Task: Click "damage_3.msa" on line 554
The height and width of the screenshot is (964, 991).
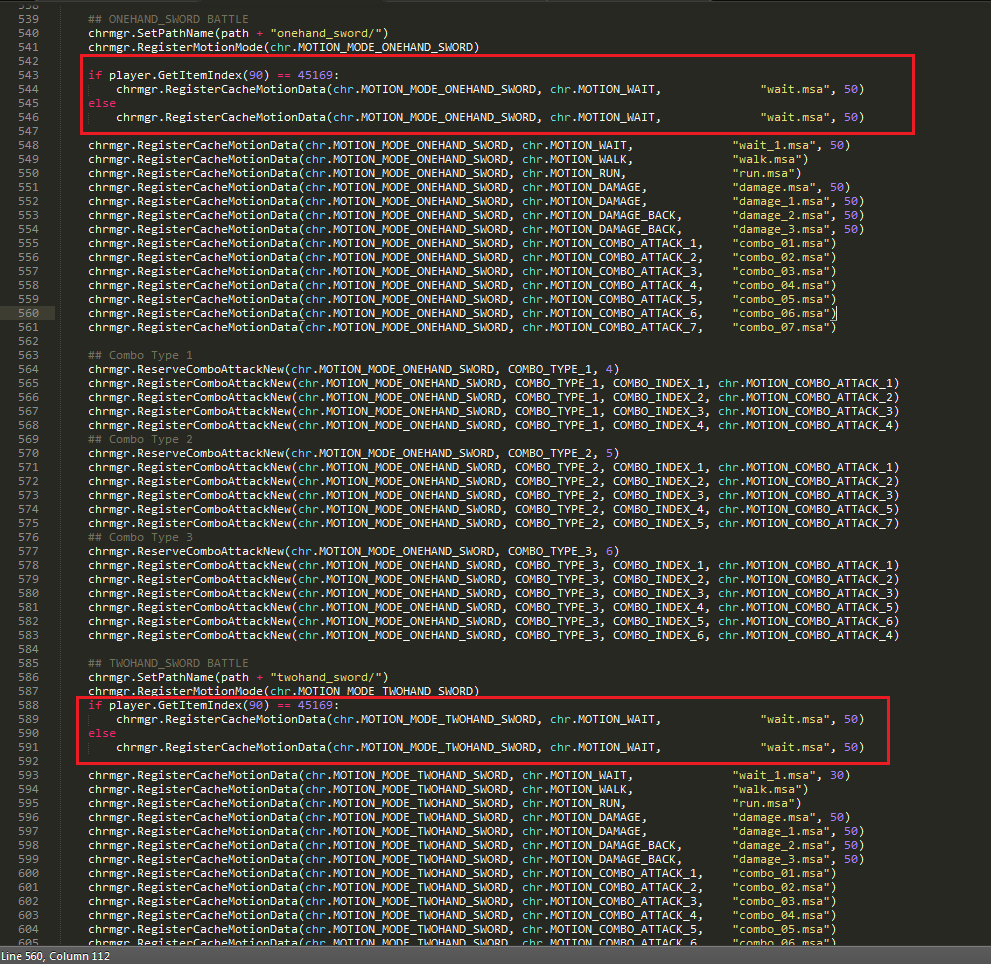Action: click(x=781, y=229)
